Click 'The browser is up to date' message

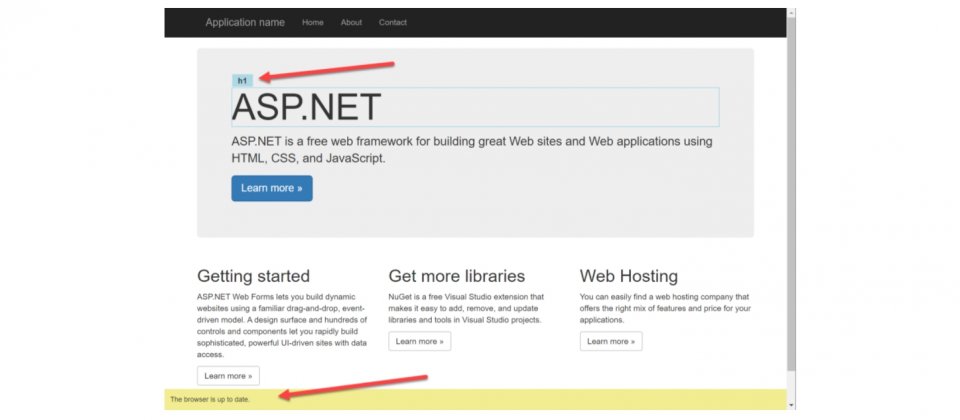(210, 399)
